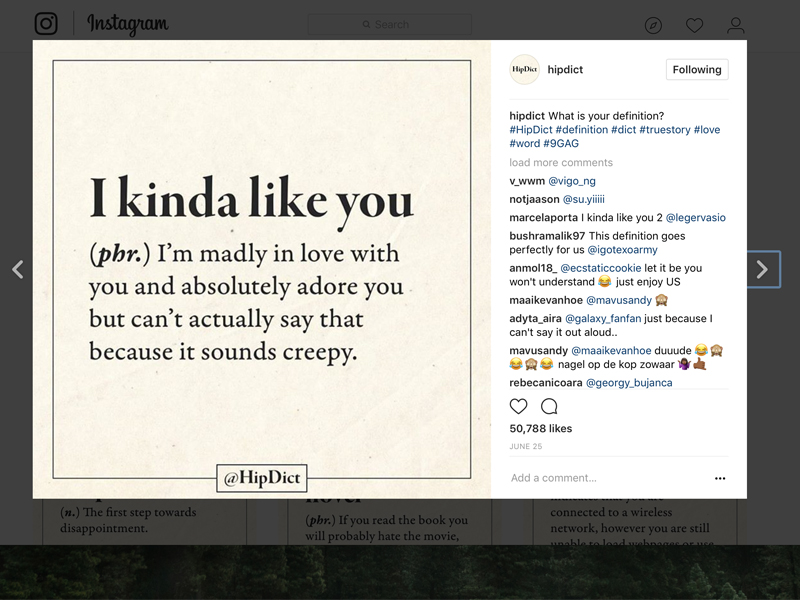The width and height of the screenshot is (800, 600).
Task: Open the #truestory hashtag
Action: [x=665, y=130]
